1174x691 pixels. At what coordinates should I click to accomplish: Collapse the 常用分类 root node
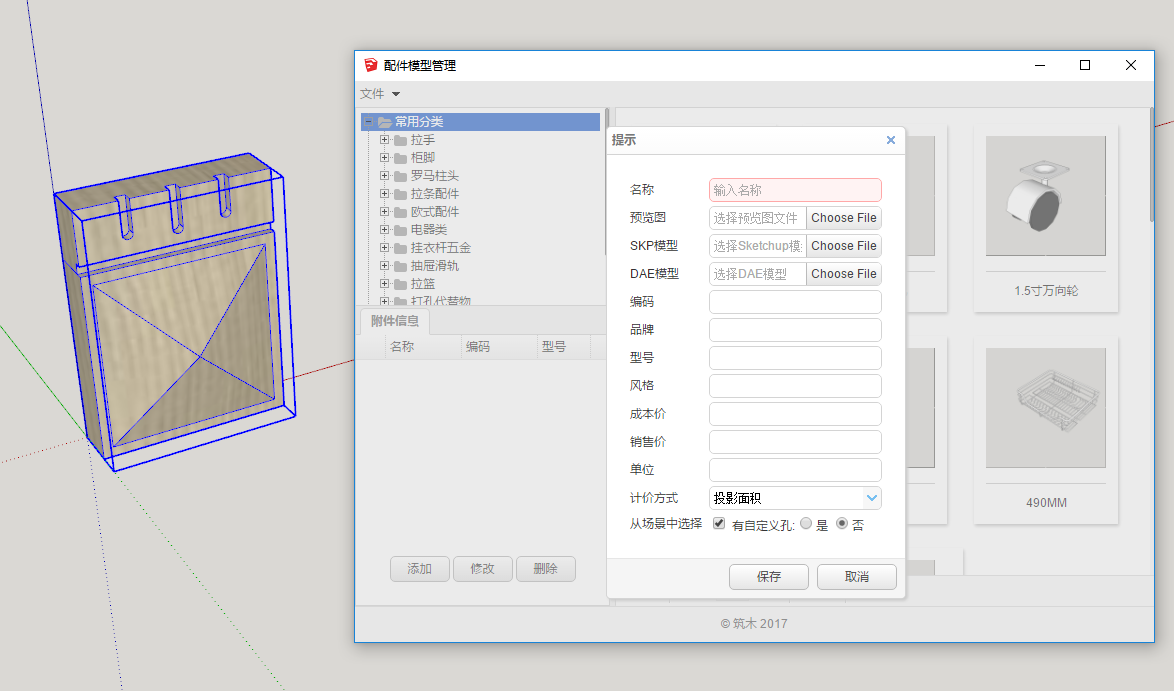(x=369, y=122)
